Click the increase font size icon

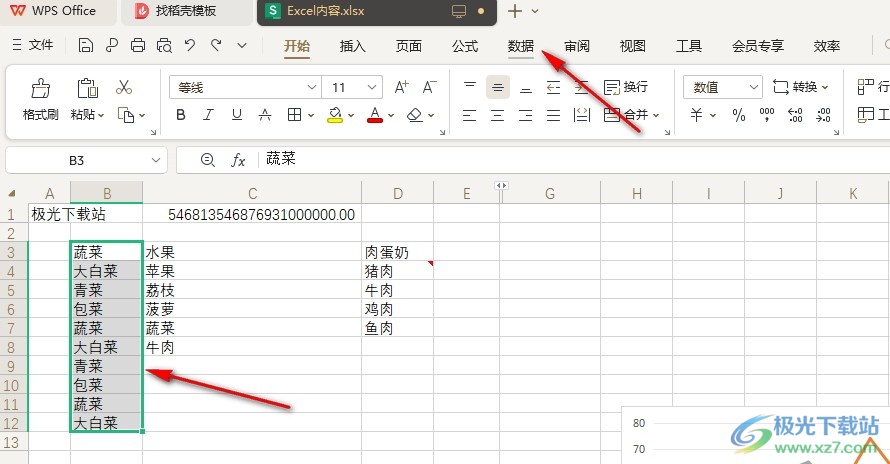click(401, 88)
